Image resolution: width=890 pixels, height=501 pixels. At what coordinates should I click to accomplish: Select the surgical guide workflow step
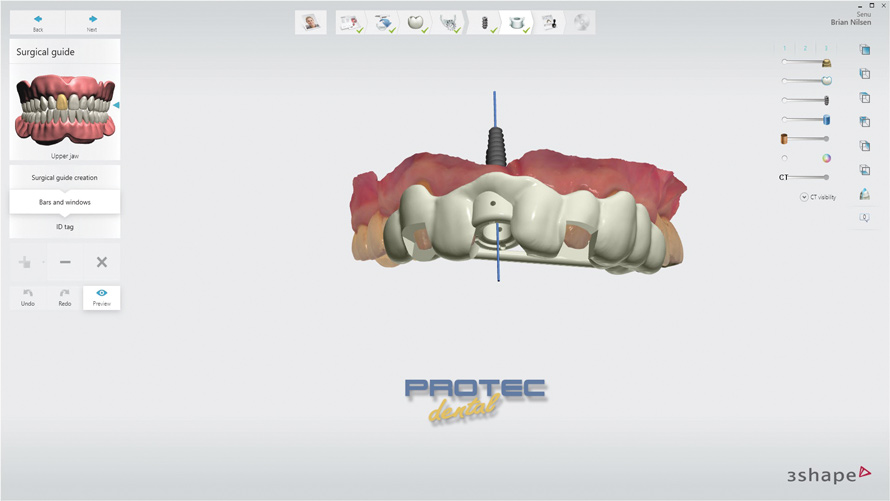coord(517,22)
